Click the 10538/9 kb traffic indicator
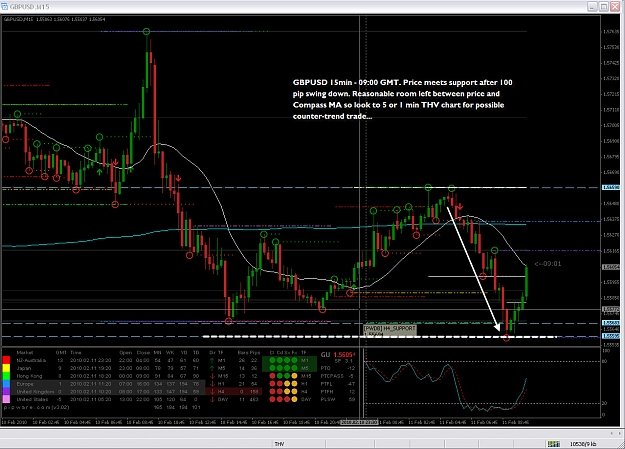The height and width of the screenshot is (449, 625). click(x=583, y=444)
